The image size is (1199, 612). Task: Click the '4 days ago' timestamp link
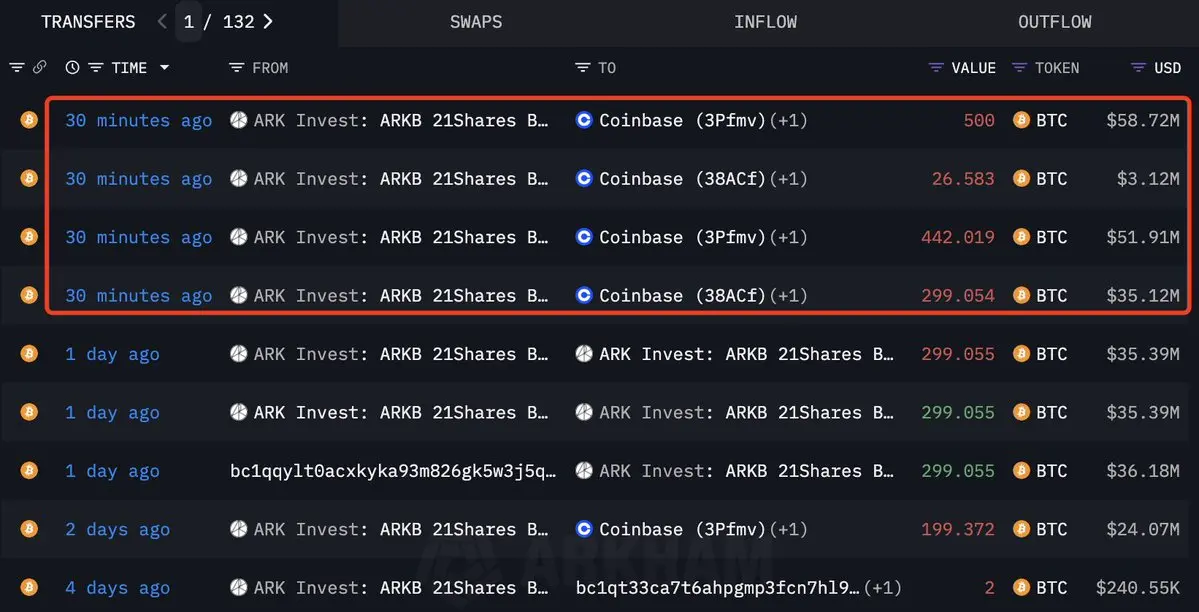tap(117, 588)
